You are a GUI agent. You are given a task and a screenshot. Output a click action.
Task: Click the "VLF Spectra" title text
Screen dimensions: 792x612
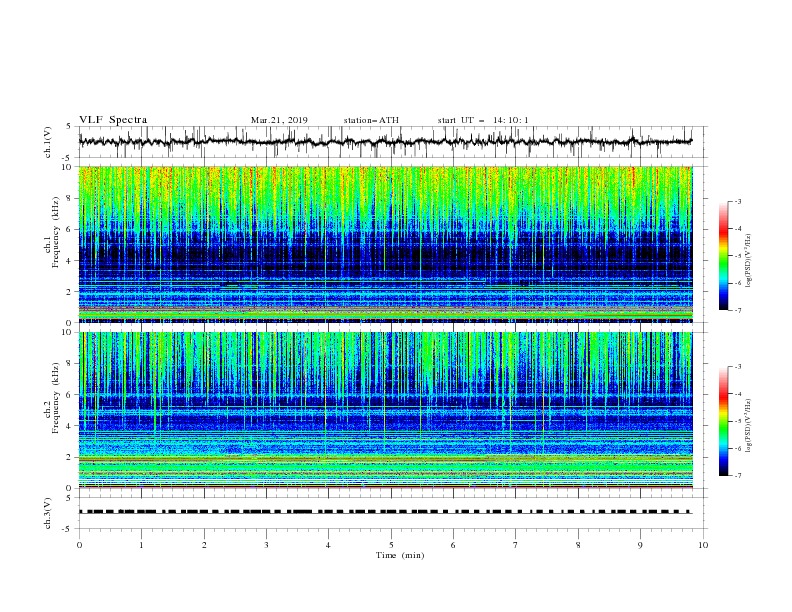pyautogui.click(x=113, y=120)
